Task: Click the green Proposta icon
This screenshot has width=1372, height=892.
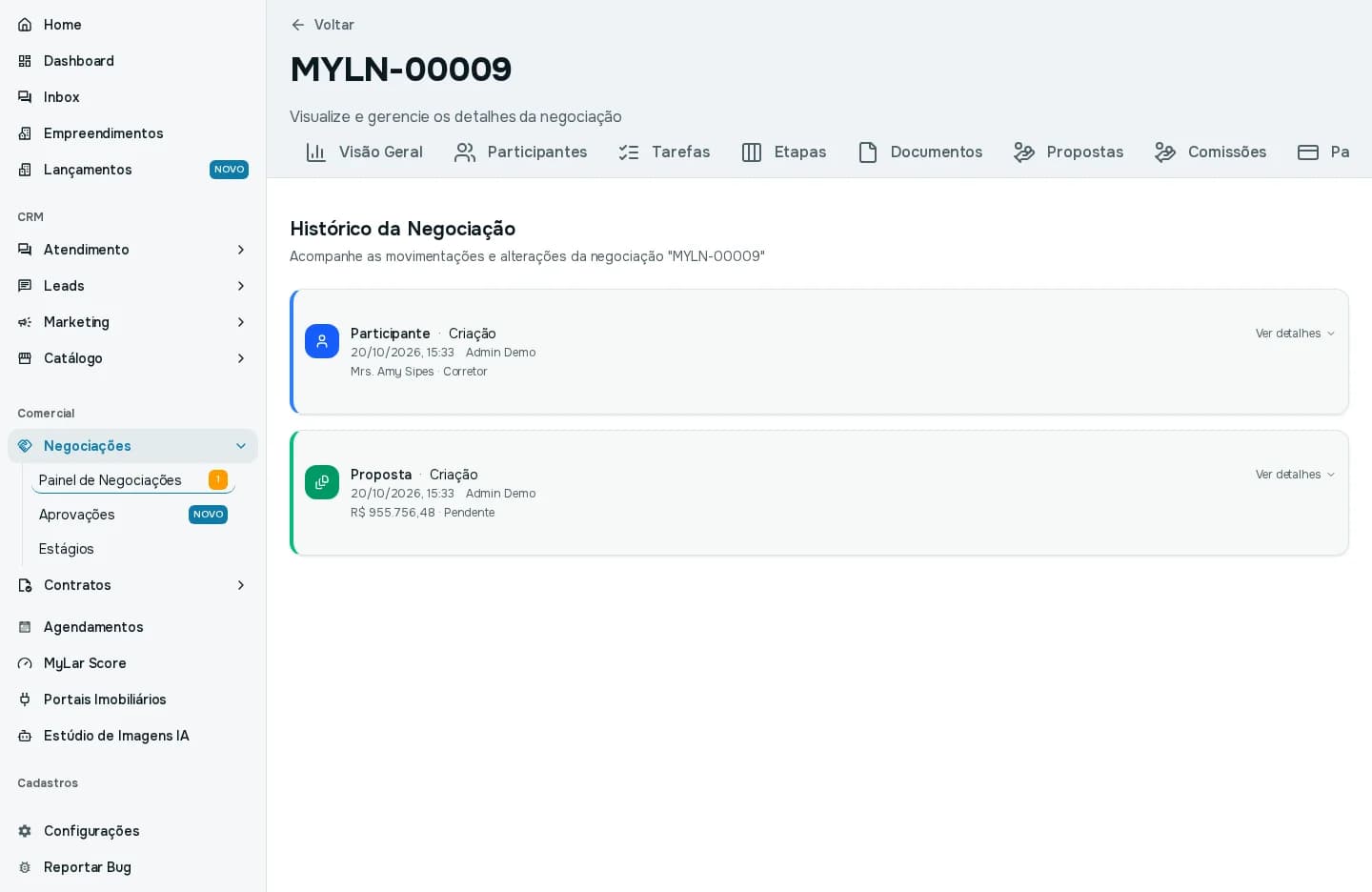Action: tap(322, 482)
